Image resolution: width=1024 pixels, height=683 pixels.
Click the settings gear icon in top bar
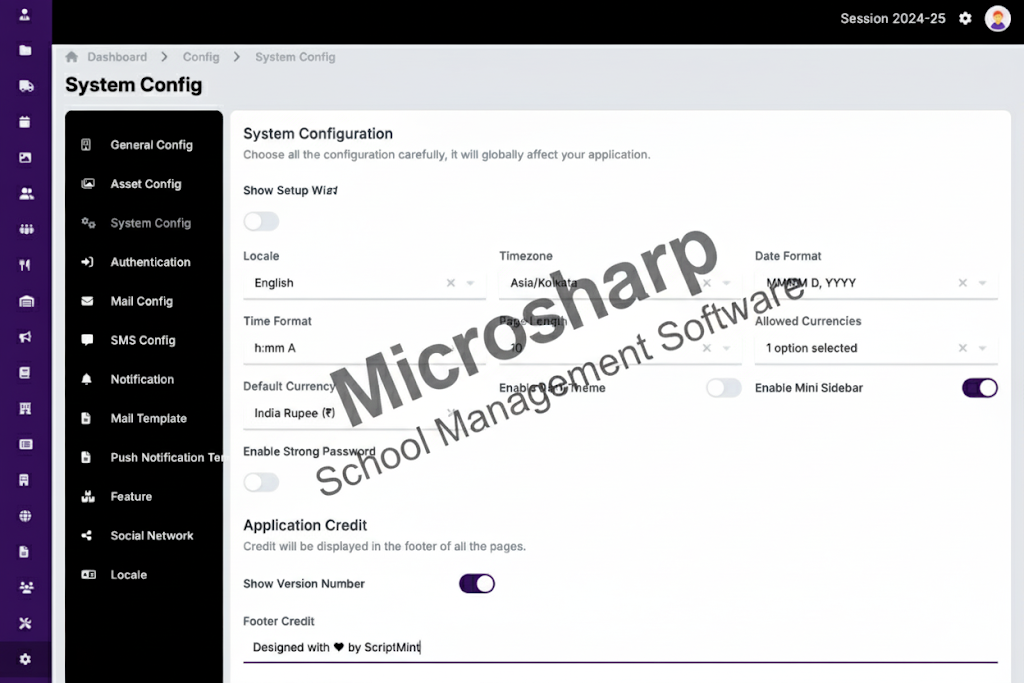click(965, 18)
